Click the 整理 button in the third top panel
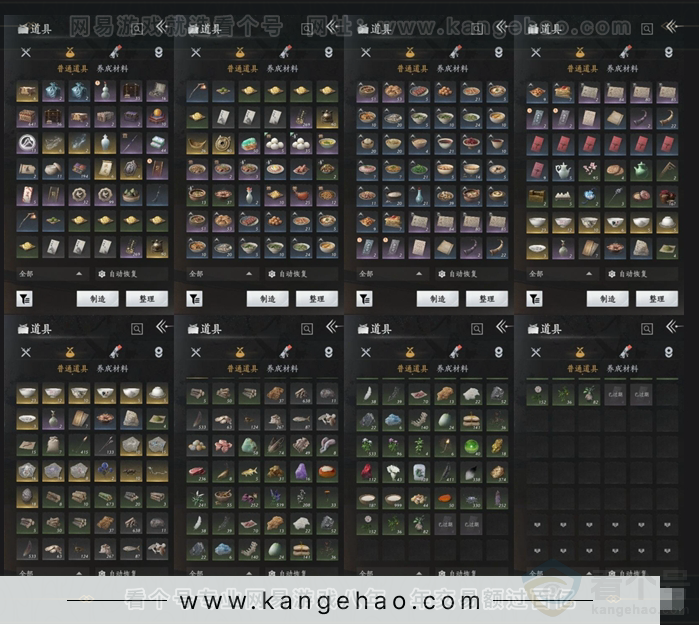The height and width of the screenshot is (625, 699). (487, 299)
